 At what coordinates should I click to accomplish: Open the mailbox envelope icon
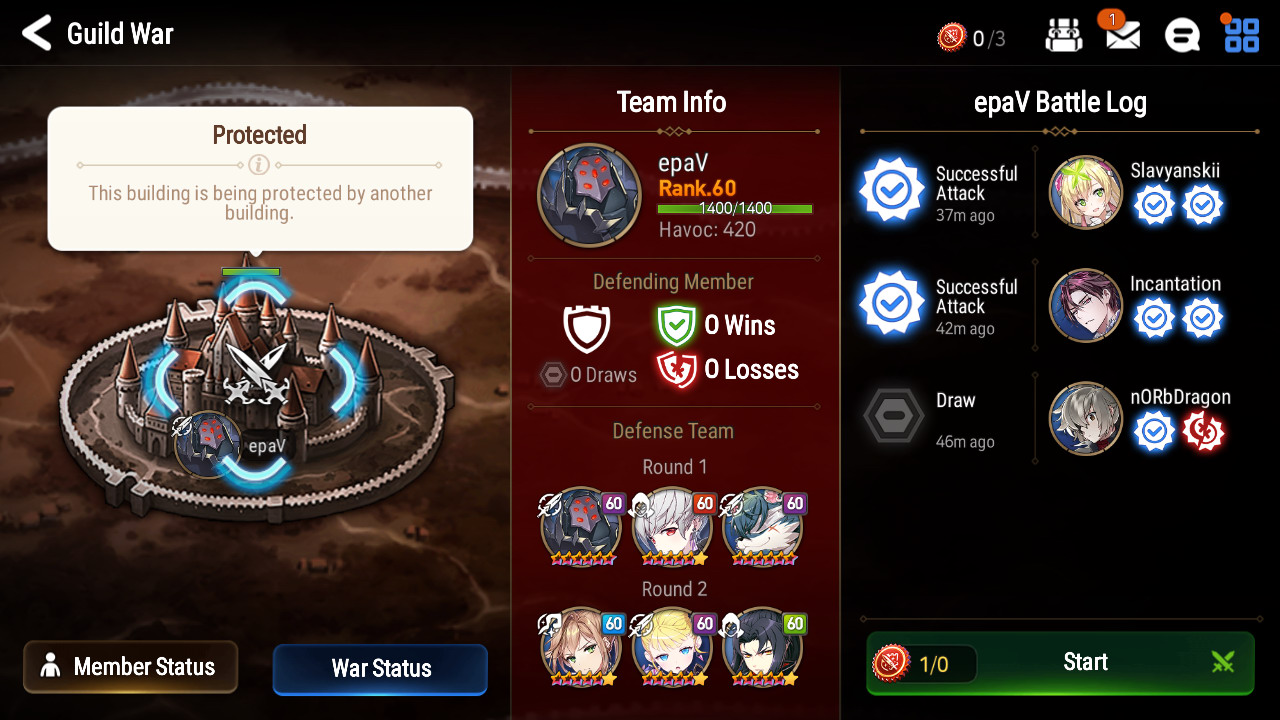tap(1123, 35)
